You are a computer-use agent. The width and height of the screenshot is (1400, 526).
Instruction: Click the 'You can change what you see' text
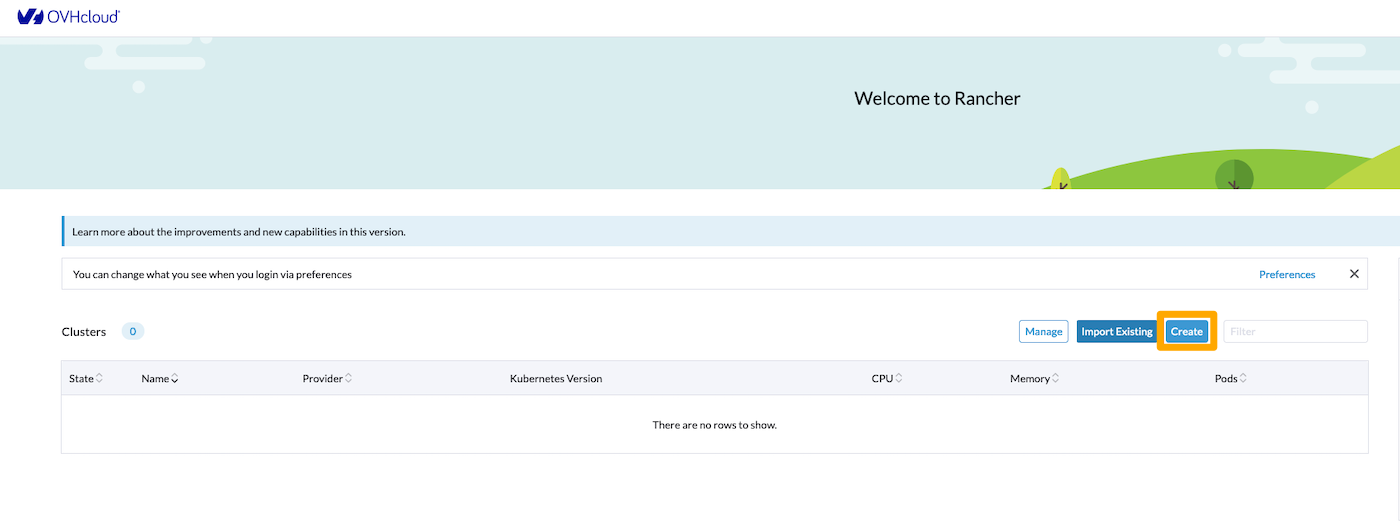pos(212,274)
